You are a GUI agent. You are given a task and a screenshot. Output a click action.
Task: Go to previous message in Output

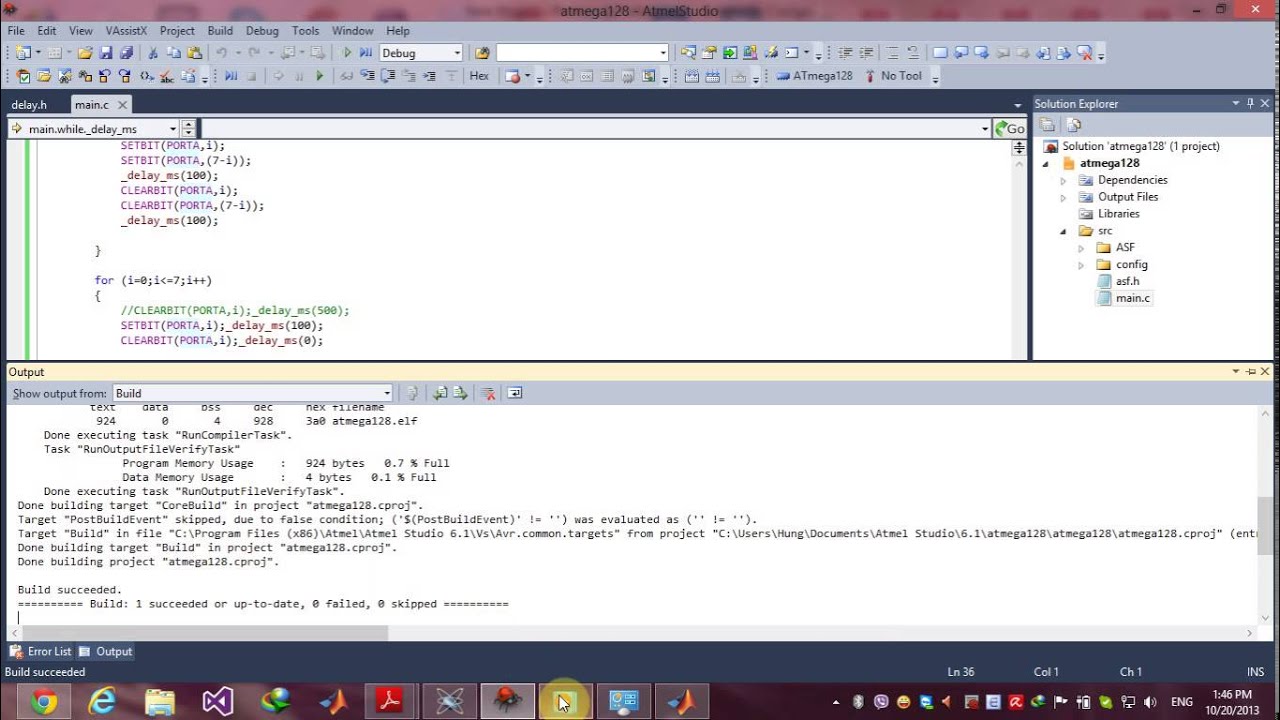click(440, 393)
